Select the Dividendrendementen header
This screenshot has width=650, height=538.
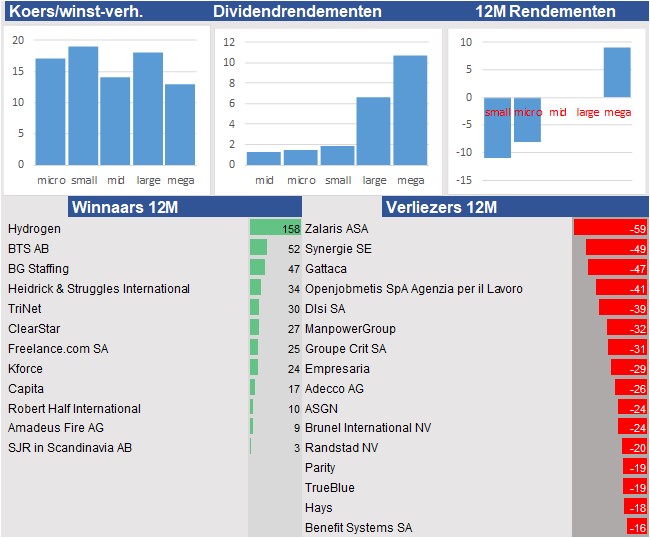297,11
